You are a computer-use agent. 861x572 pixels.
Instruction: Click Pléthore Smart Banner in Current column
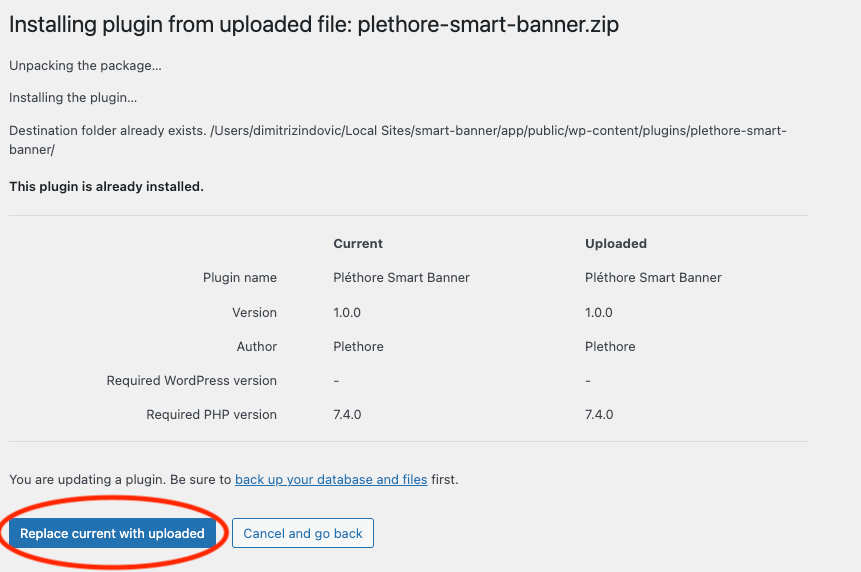401,278
